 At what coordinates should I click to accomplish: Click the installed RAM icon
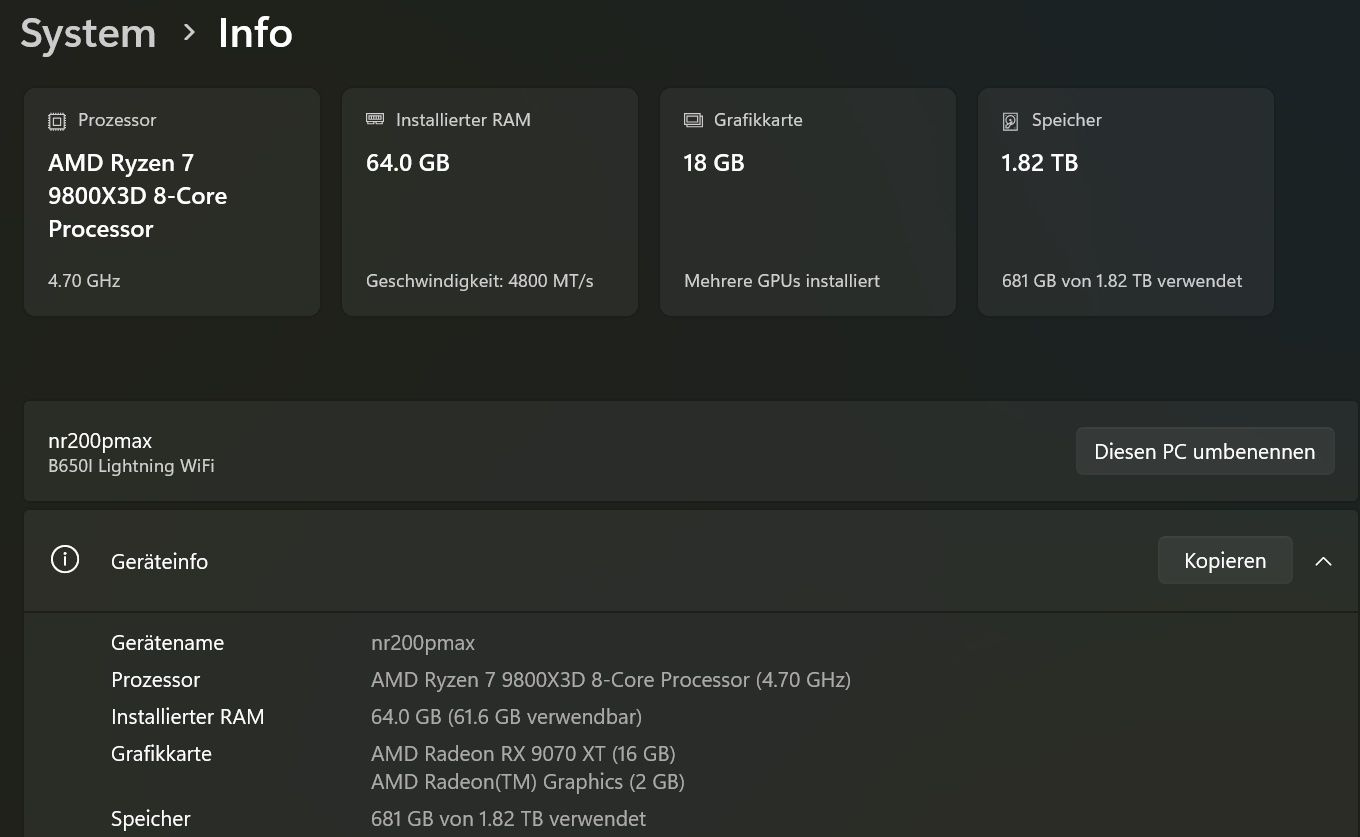[x=375, y=119]
